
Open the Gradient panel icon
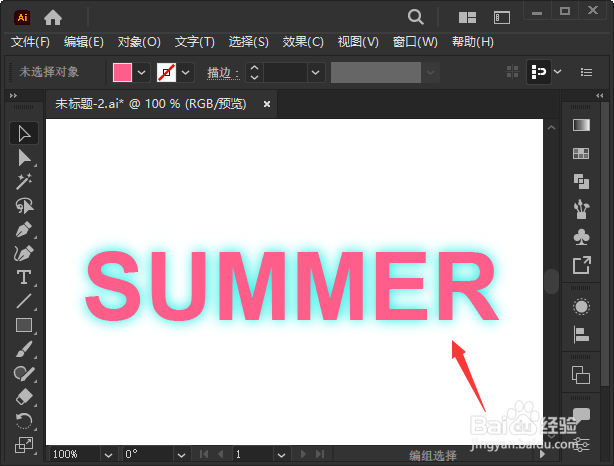(581, 125)
